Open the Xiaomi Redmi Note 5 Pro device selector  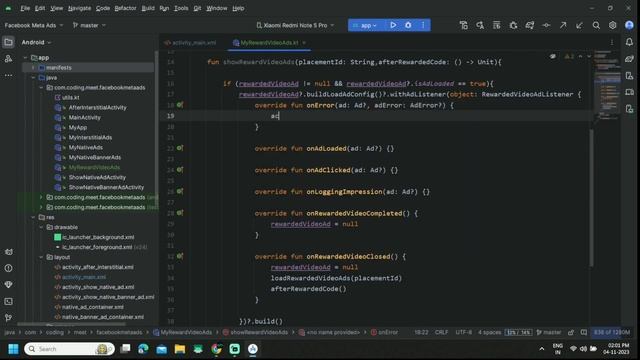point(295,25)
